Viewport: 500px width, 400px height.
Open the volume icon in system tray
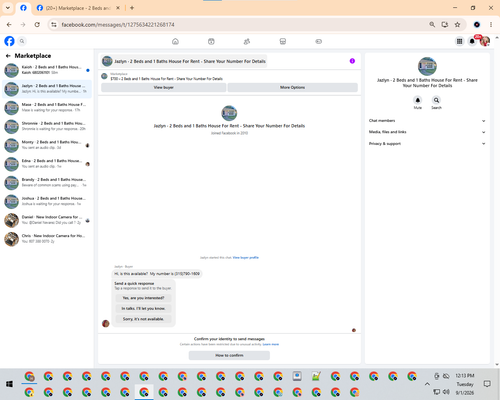446,392
